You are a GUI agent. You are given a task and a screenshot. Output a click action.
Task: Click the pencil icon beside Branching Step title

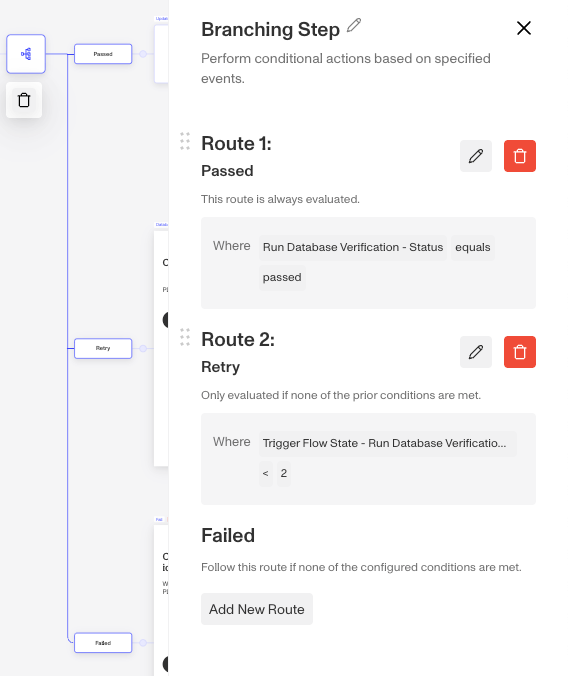point(354,25)
